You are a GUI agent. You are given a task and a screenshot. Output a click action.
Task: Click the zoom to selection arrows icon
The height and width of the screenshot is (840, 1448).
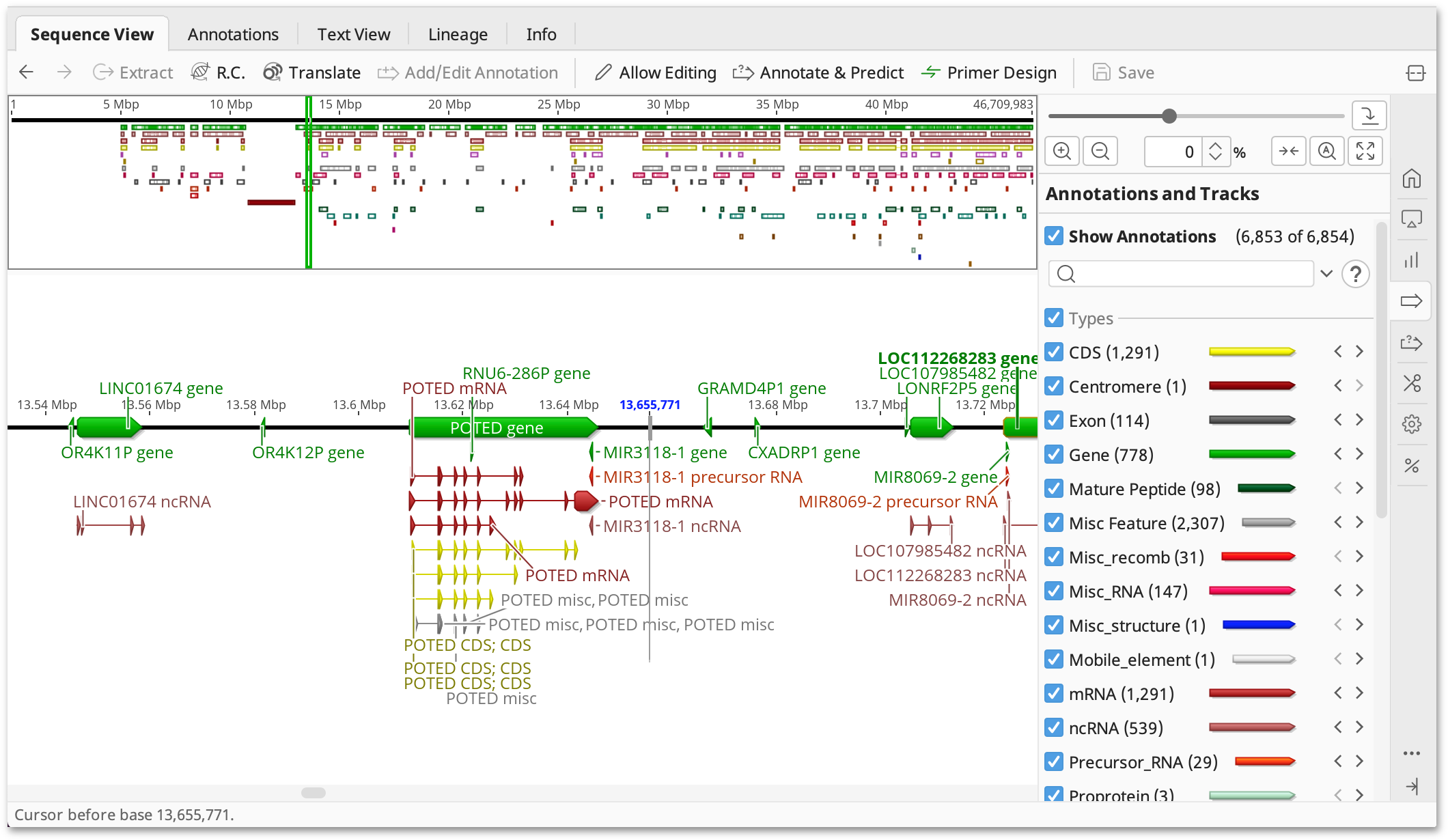[1289, 151]
